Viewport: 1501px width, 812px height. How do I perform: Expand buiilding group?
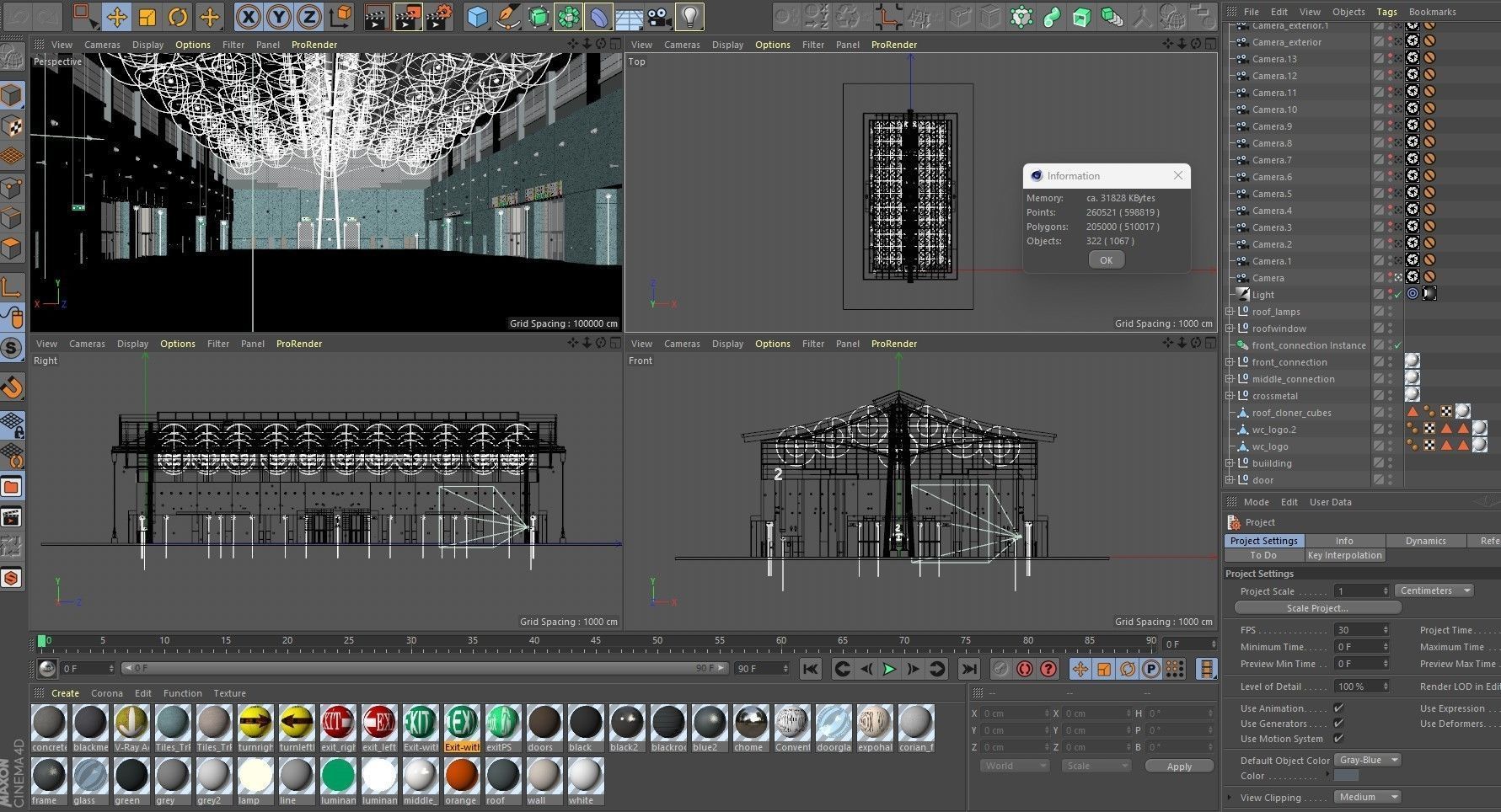point(1230,463)
